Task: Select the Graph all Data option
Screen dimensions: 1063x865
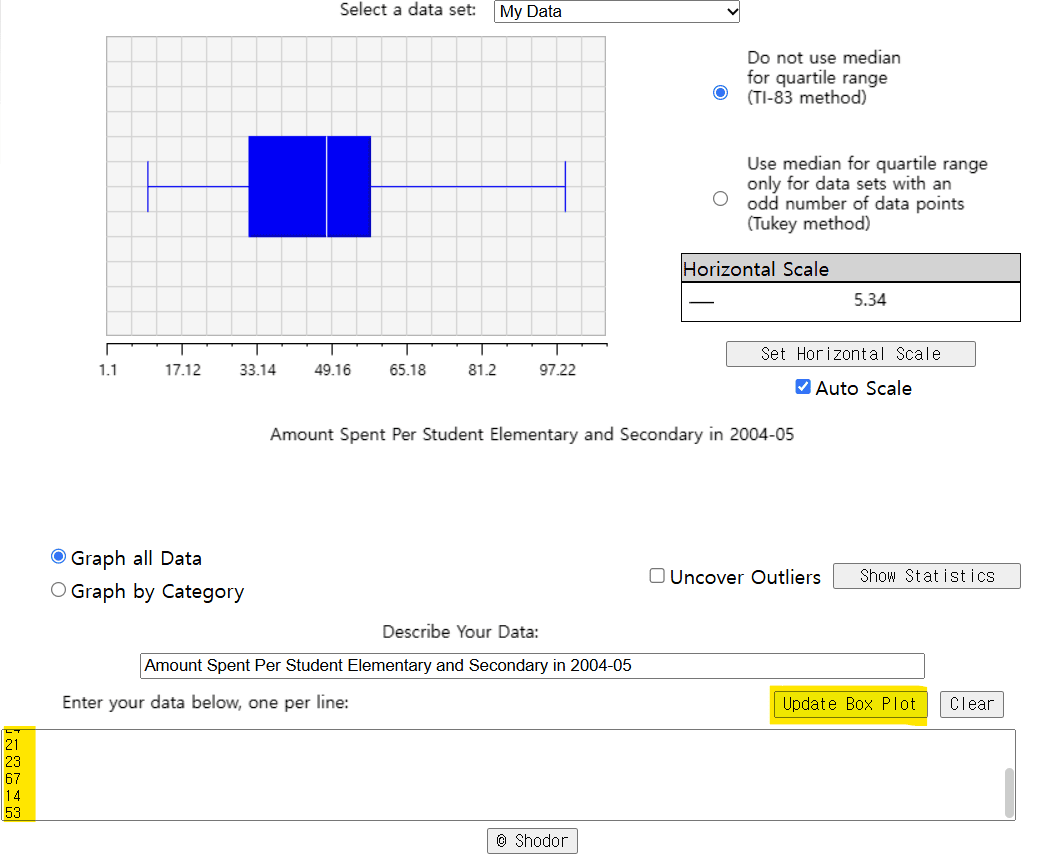Action: pyautogui.click(x=58, y=557)
